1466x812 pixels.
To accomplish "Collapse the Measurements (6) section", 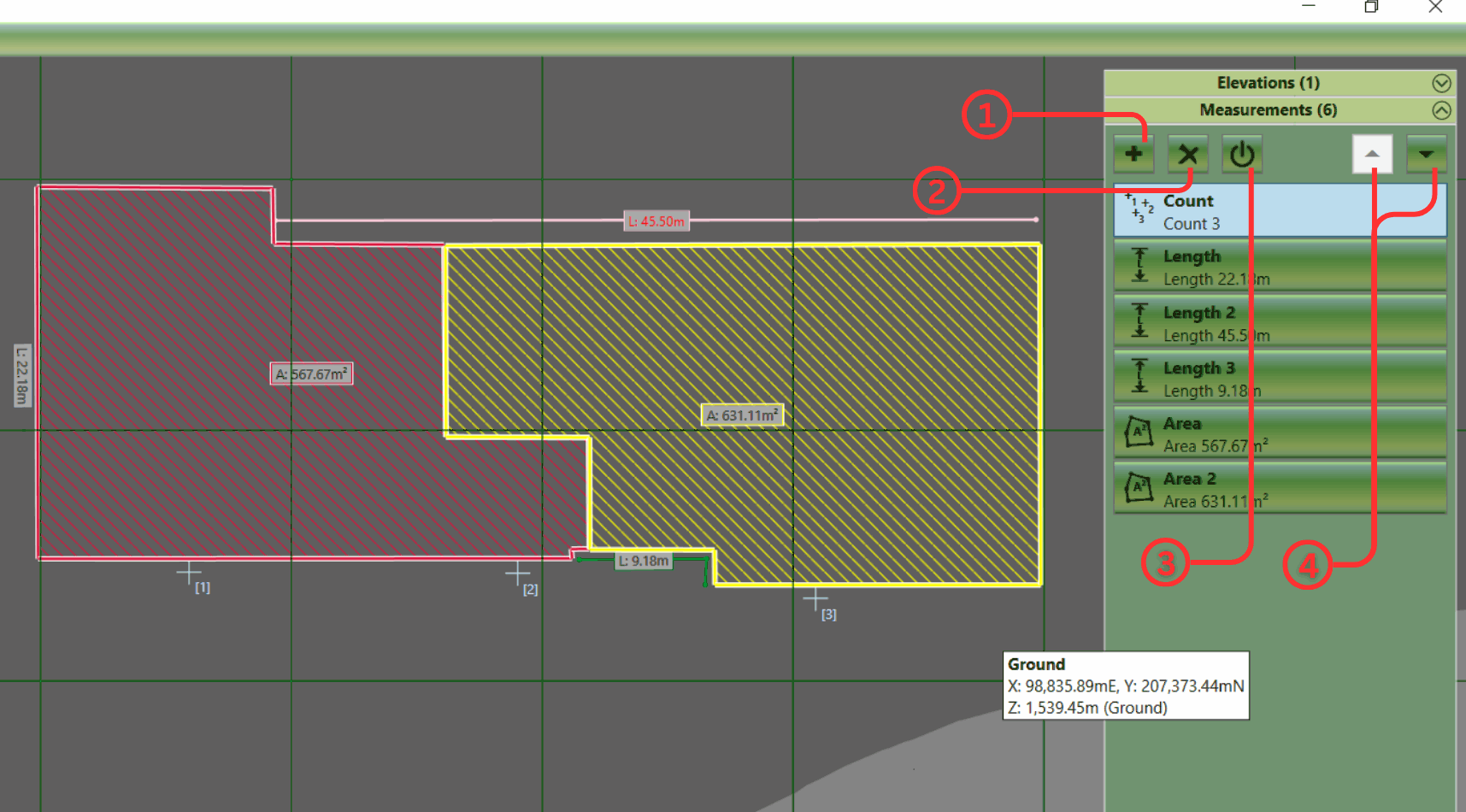I will pyautogui.click(x=1441, y=110).
